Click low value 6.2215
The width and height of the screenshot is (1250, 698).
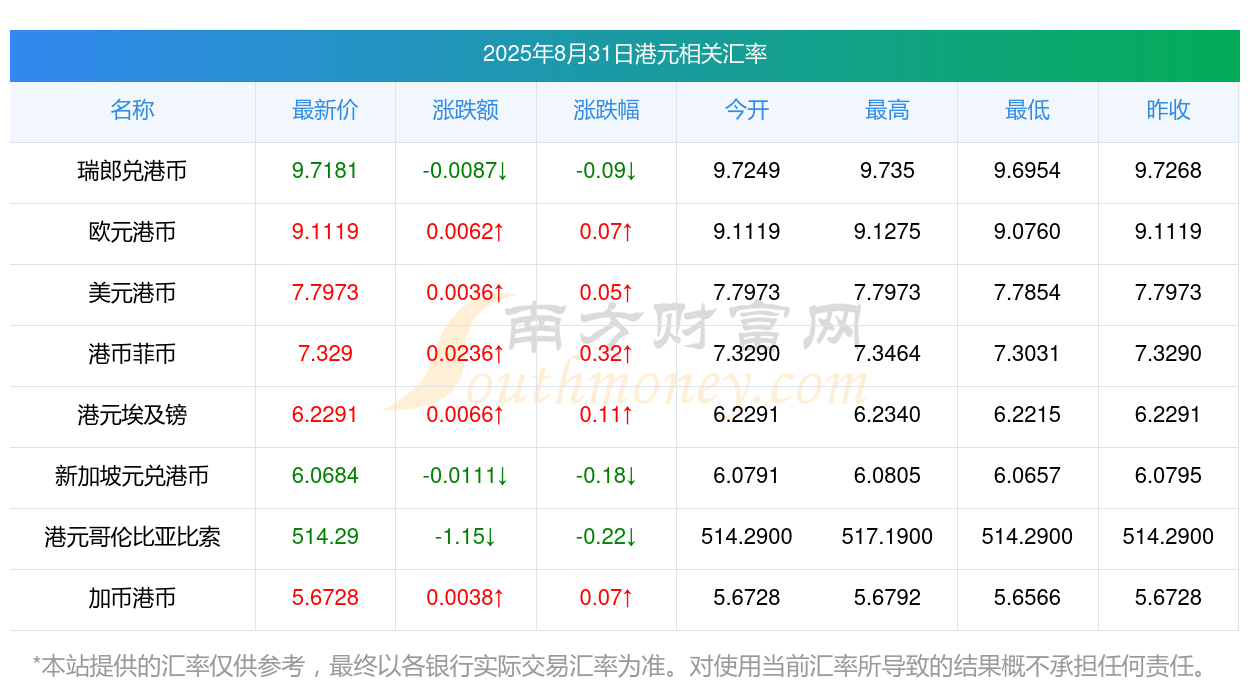click(1027, 415)
